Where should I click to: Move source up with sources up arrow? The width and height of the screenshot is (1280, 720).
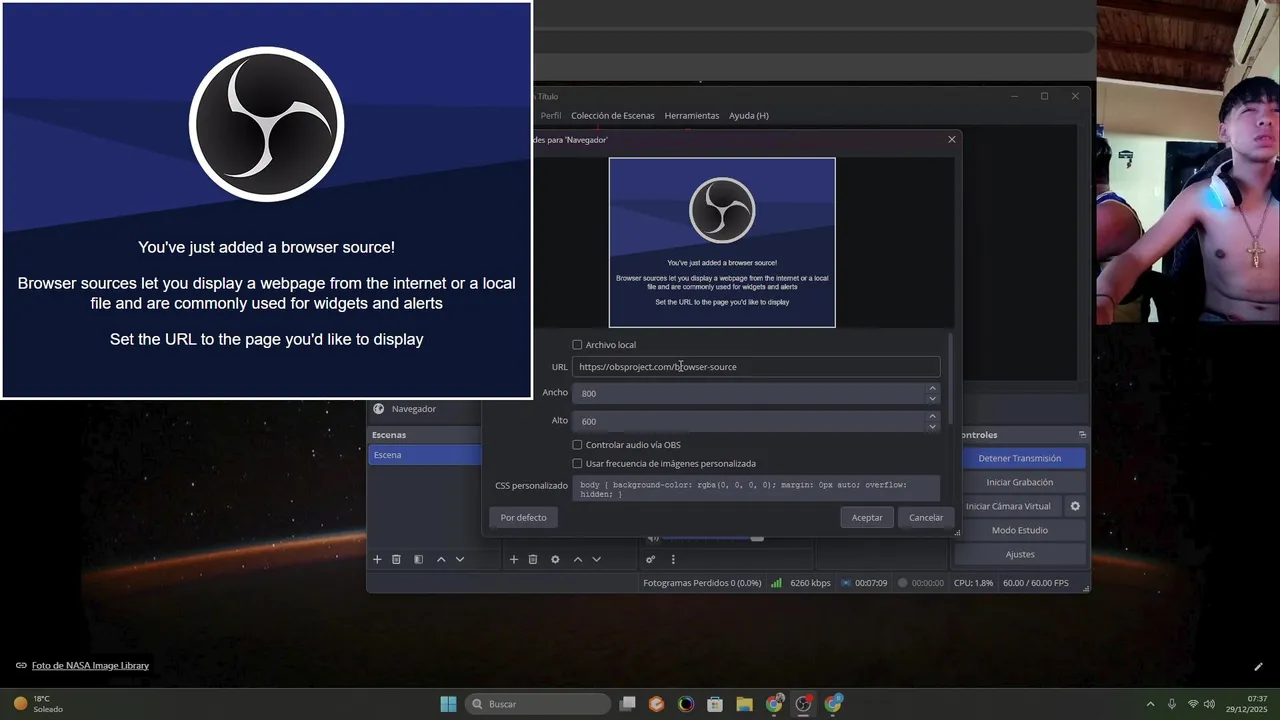pyautogui.click(x=577, y=560)
